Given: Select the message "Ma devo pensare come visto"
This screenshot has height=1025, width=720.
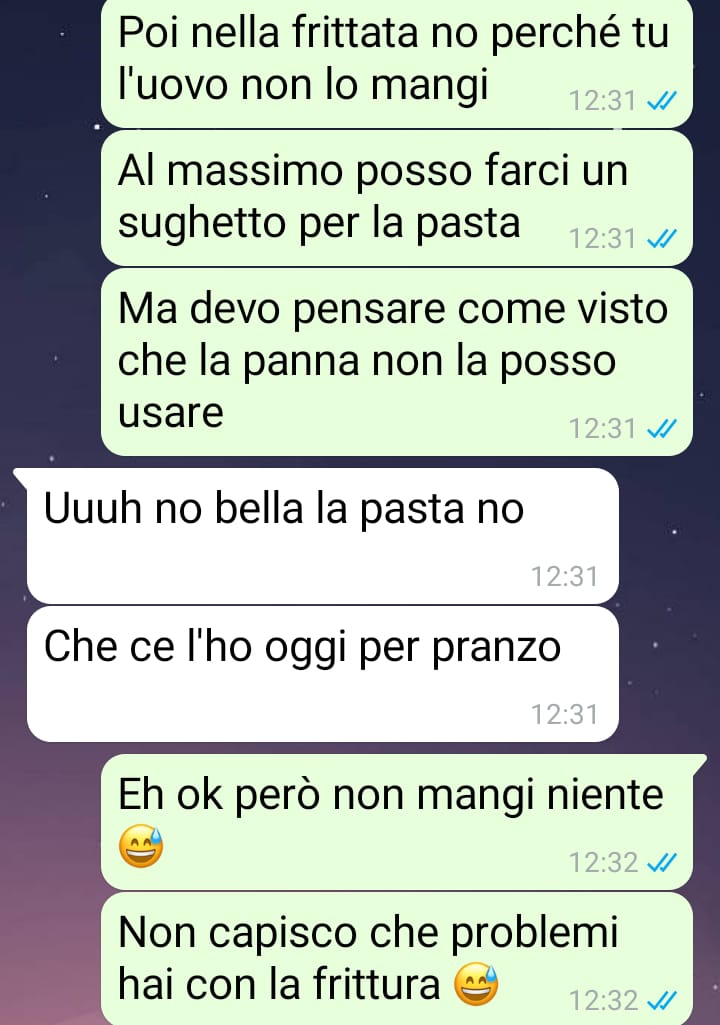Looking at the screenshot, I should (x=397, y=361).
